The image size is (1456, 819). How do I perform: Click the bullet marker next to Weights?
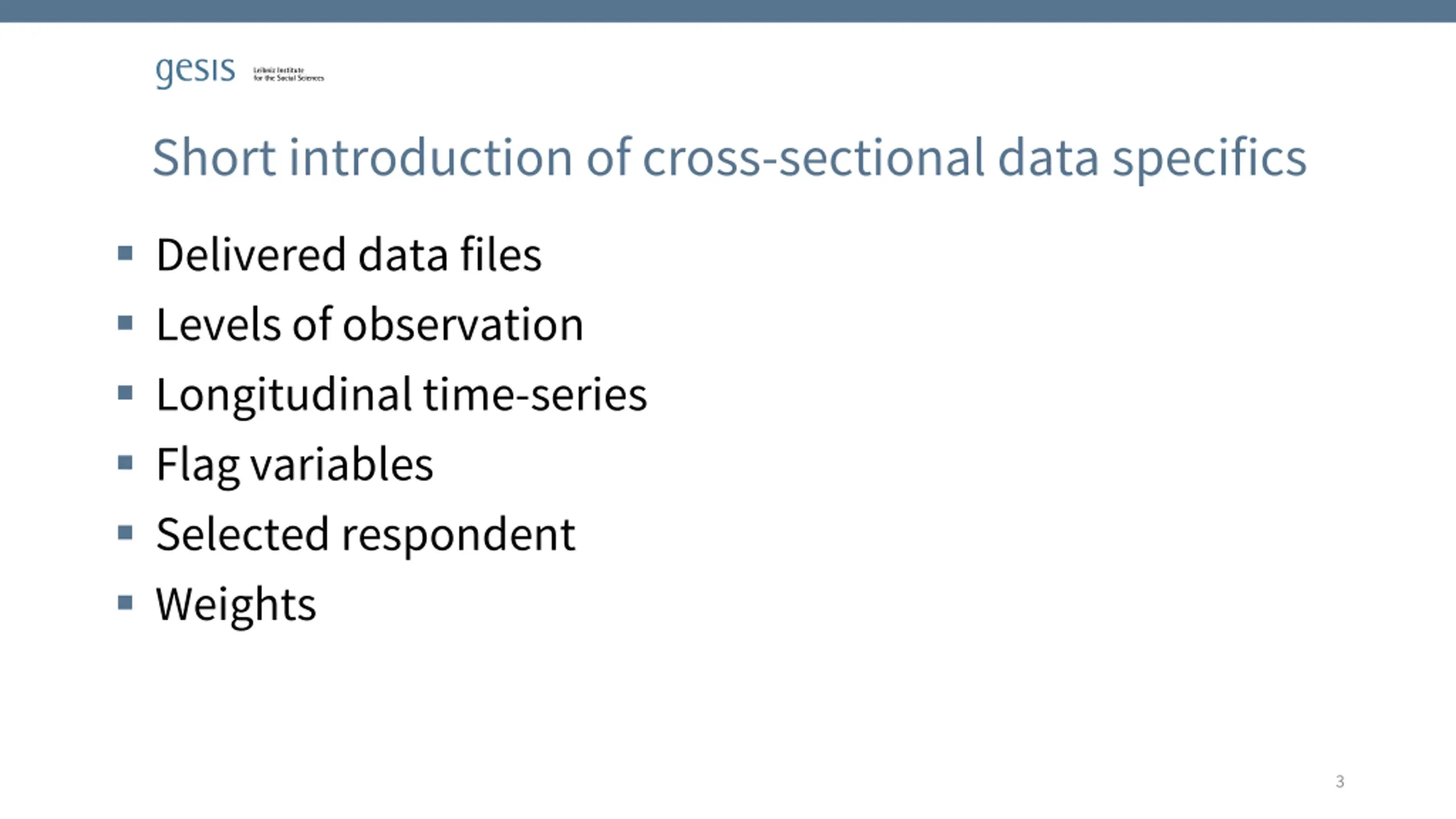tap(125, 603)
